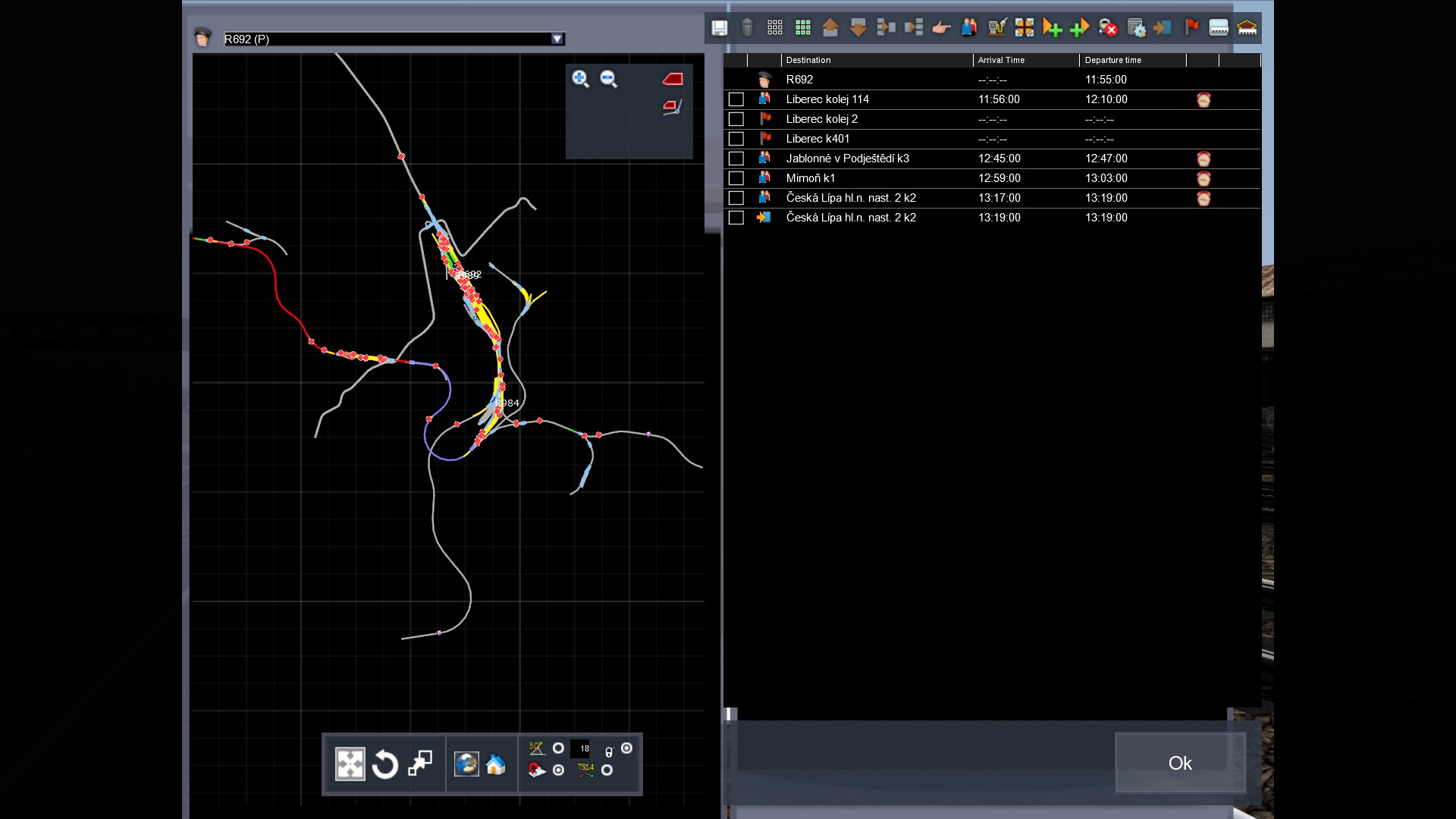Click the red flag toolbar icon
Screen dimensions: 1456x819
pos(1191,27)
